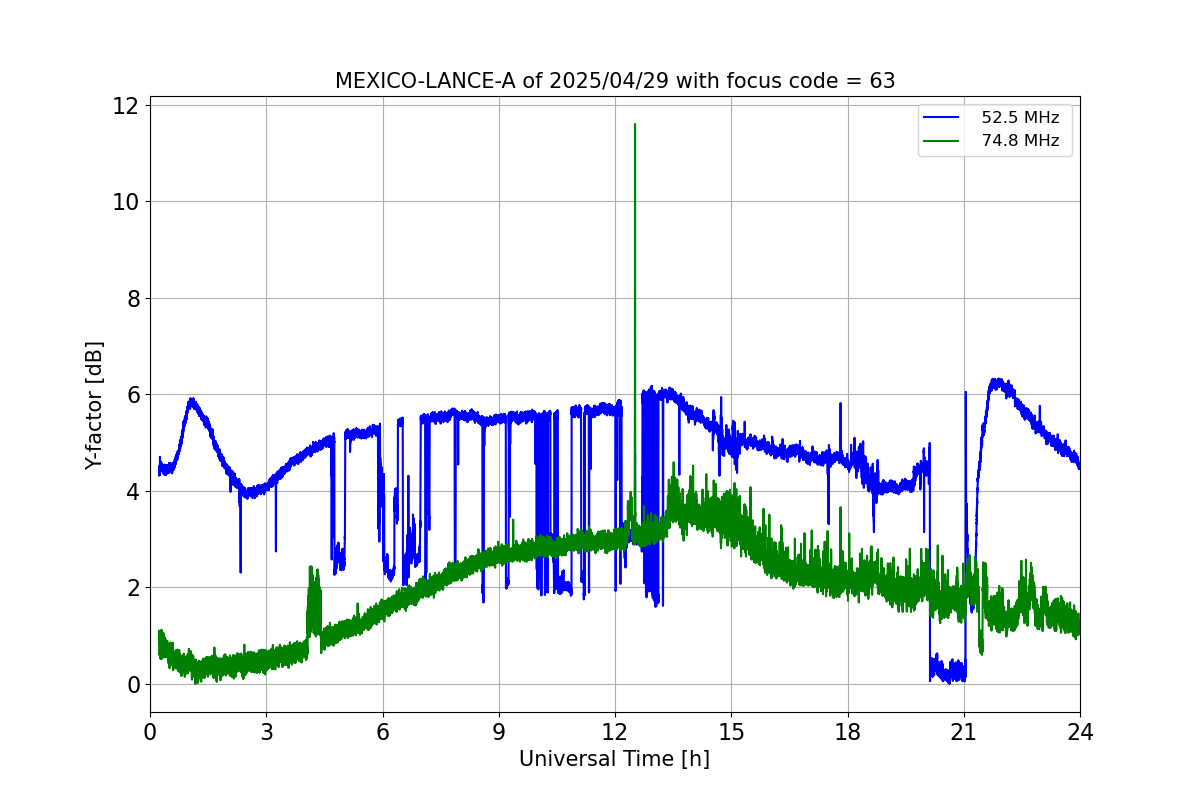The image size is (1200, 800).
Task: Click the plot title MEXICO-LANCE-A of 2025/04/29
Action: pos(615,81)
